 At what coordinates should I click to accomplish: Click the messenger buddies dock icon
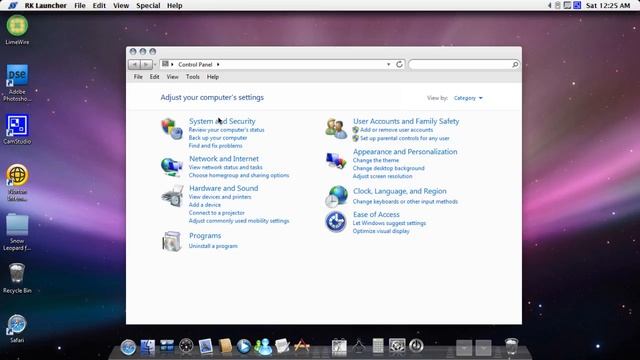(263, 346)
